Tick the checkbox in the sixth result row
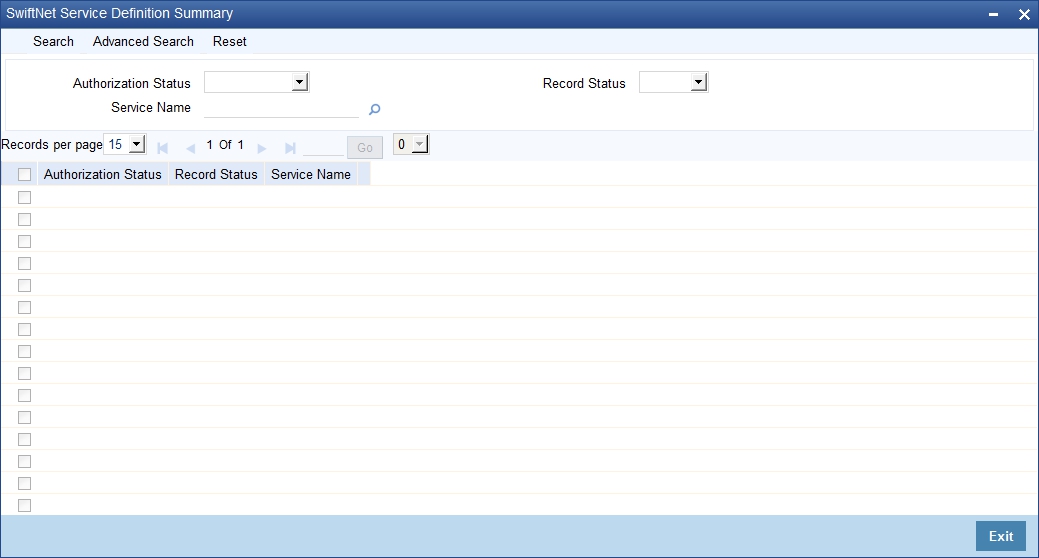The width and height of the screenshot is (1039, 558). [25, 307]
